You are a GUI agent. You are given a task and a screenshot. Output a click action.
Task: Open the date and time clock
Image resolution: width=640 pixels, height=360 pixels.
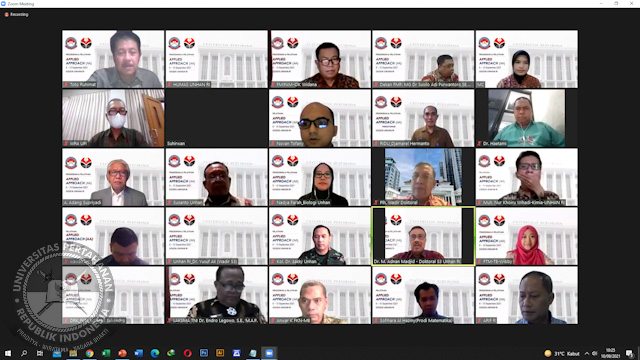point(611,353)
